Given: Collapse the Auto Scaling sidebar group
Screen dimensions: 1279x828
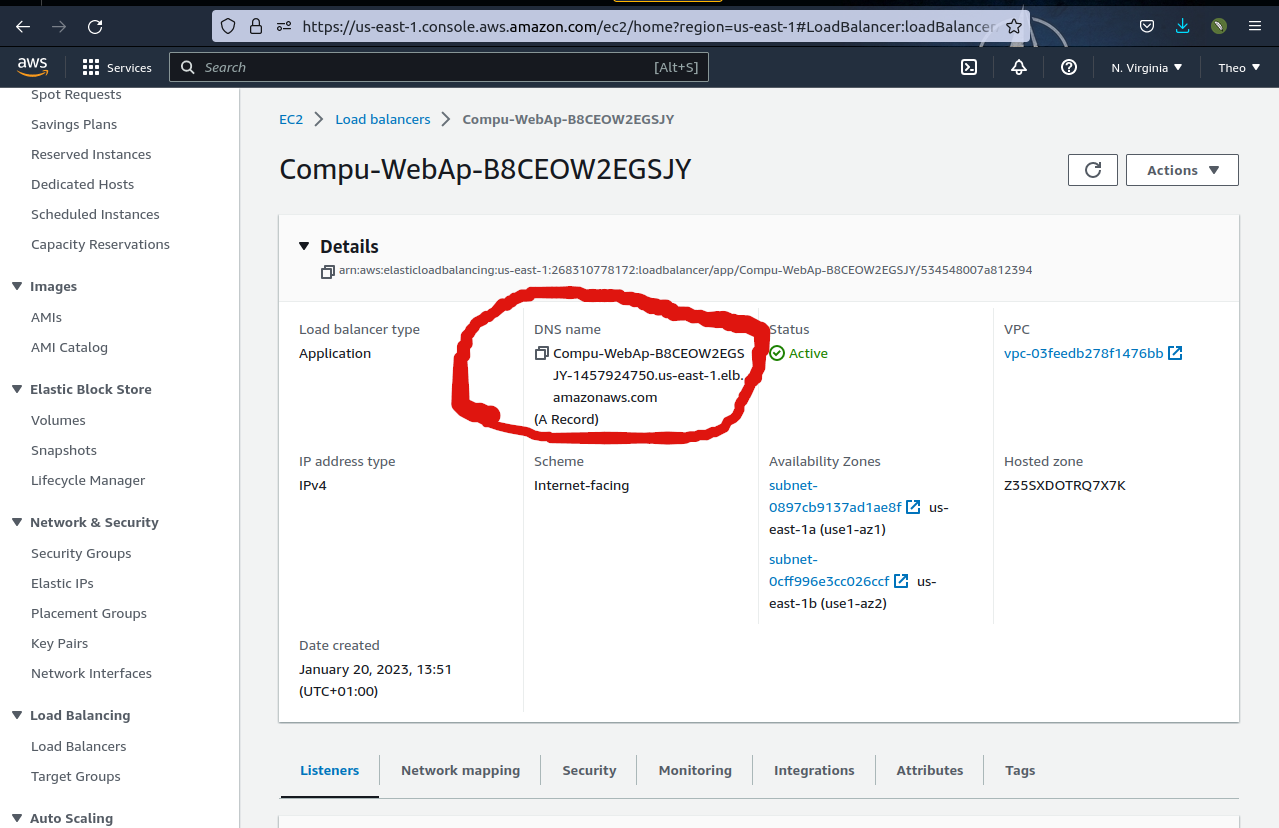Looking at the screenshot, I should click(x=17, y=818).
